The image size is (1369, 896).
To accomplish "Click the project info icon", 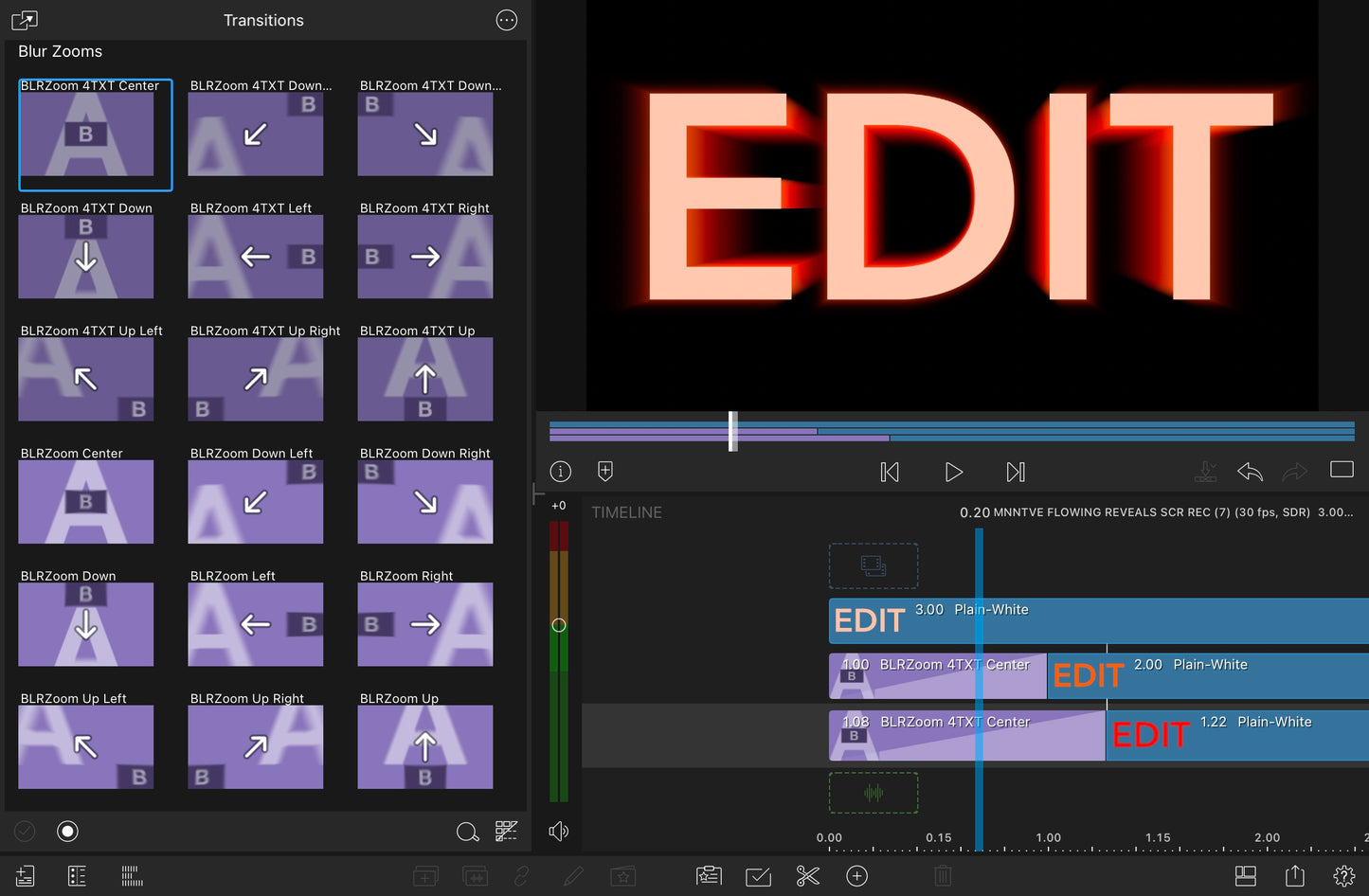I will pos(561,471).
